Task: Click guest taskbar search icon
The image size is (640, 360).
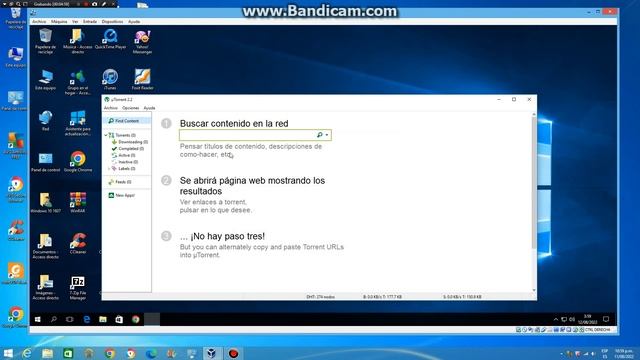Action: coord(53,319)
